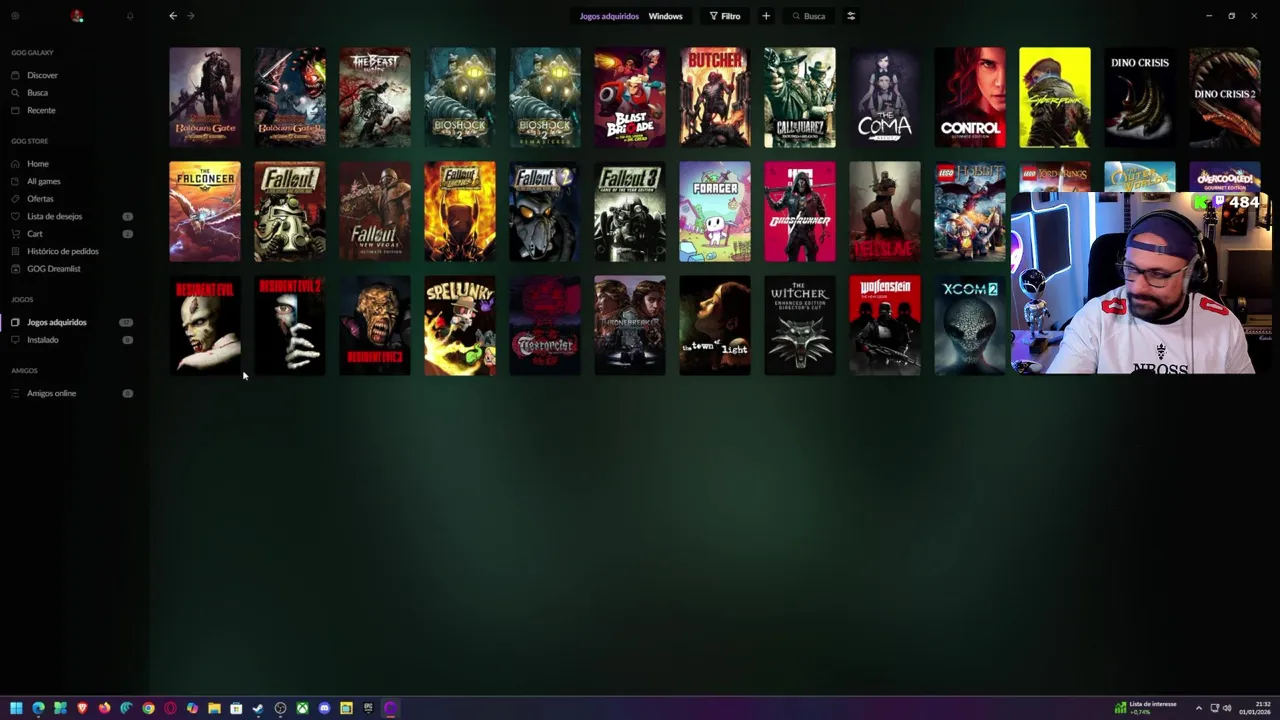
Task: Open the XCOM 2 game cover
Action: [x=970, y=326]
